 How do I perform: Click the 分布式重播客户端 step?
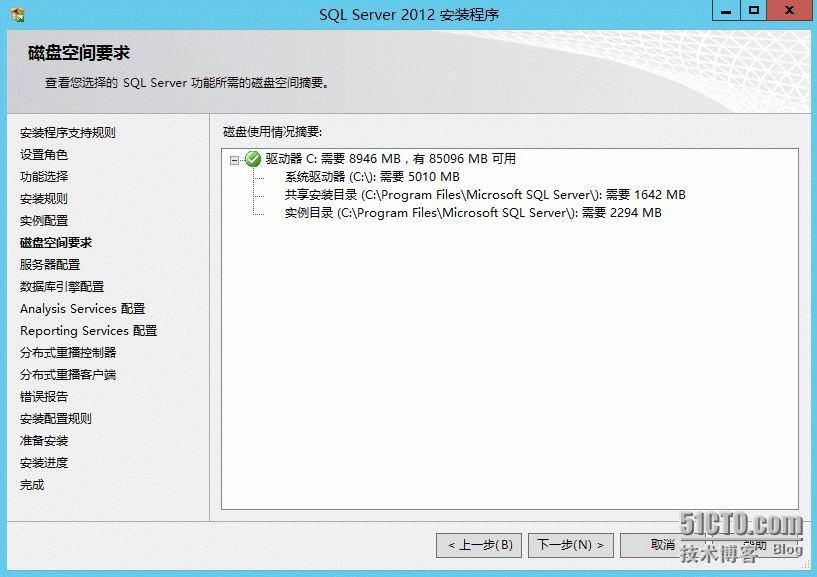tap(68, 375)
